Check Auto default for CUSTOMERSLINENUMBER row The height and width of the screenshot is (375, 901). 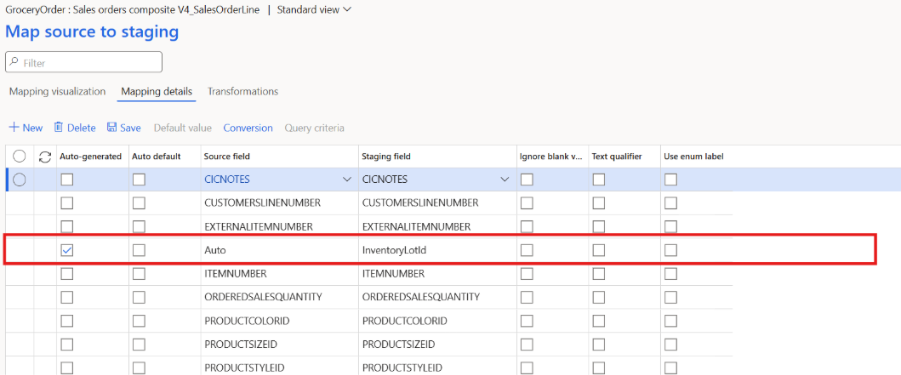coord(139,203)
